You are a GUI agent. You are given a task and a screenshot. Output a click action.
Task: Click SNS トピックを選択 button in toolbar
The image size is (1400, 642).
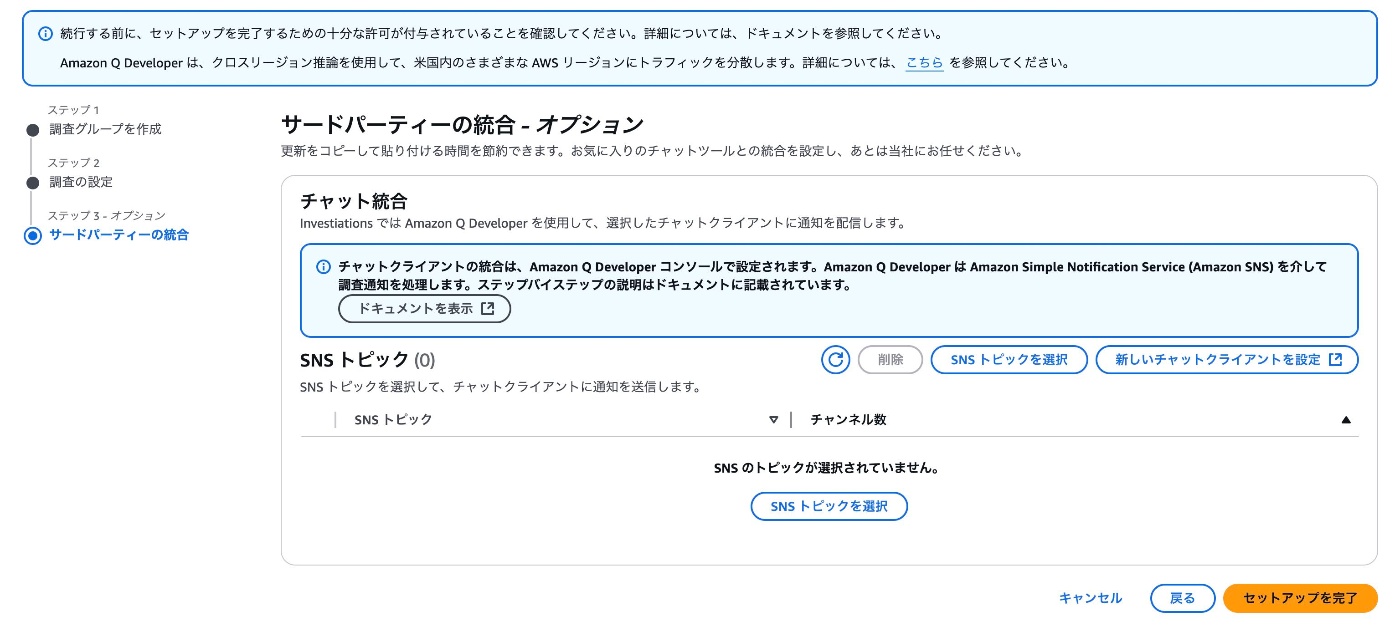(1009, 360)
